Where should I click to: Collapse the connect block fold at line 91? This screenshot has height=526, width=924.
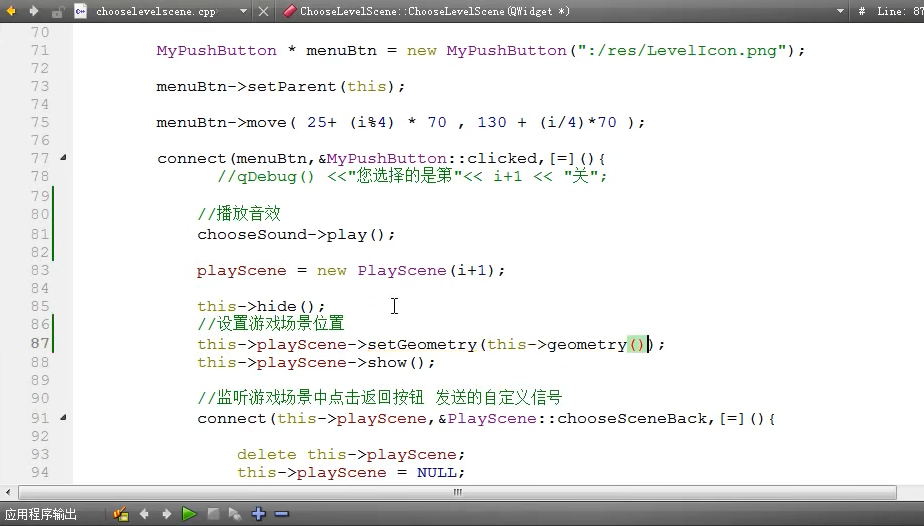coord(63,418)
